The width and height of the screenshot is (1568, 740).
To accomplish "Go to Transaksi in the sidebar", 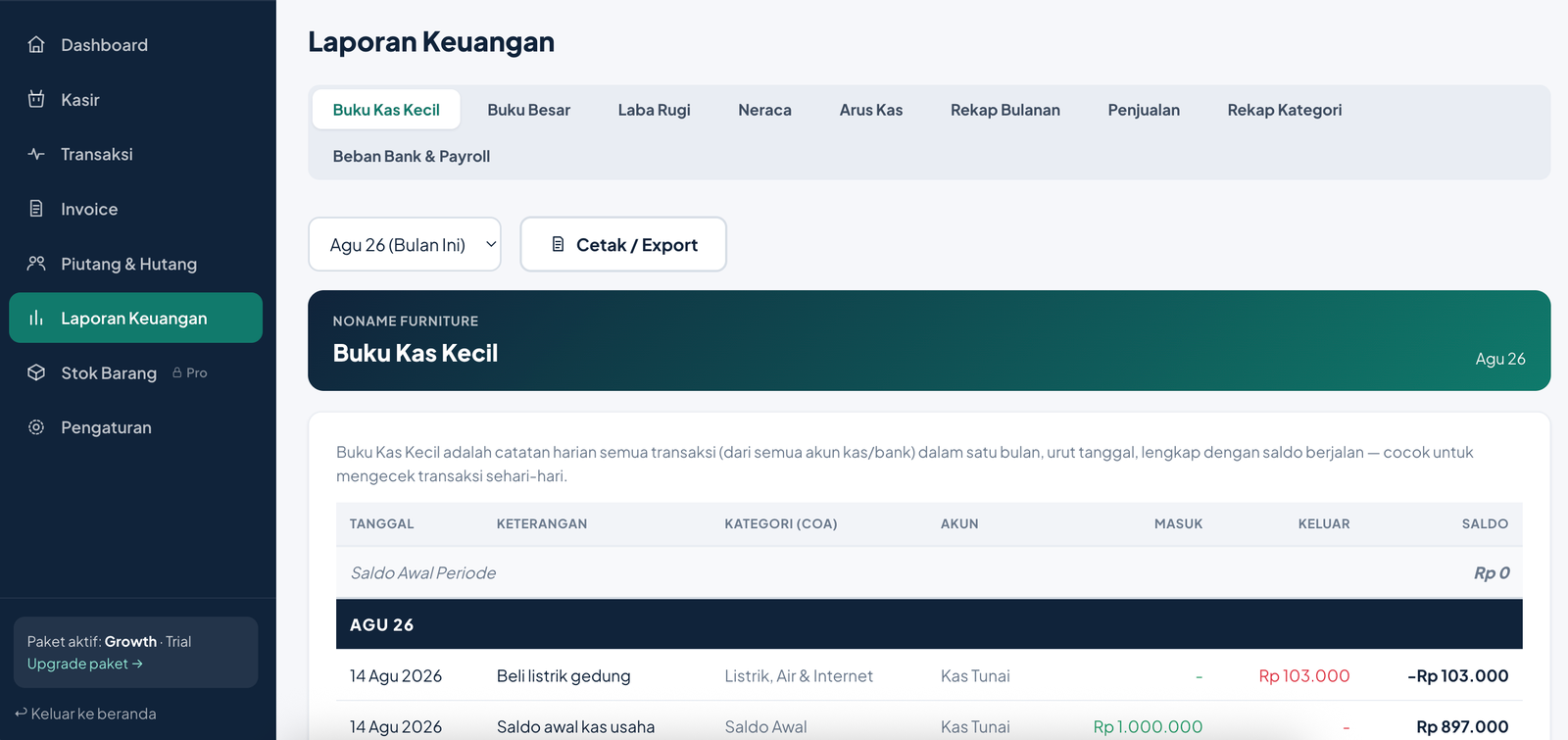I will 135,154.
